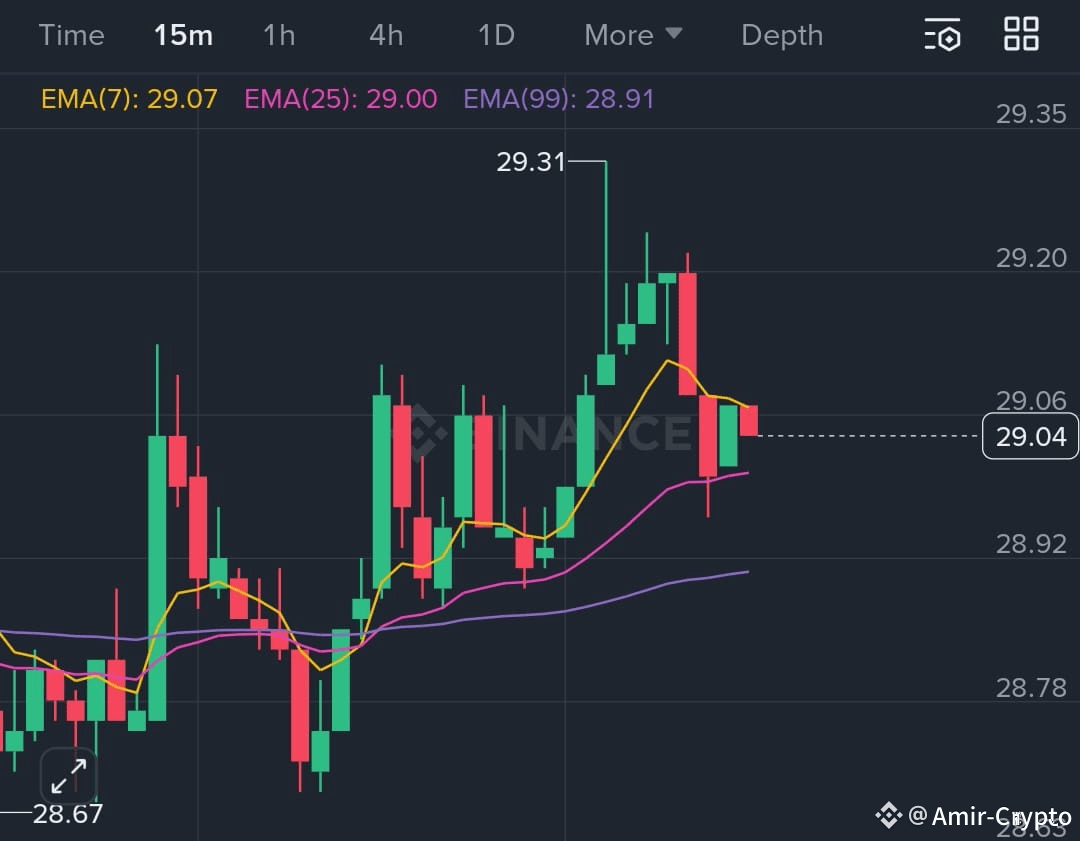This screenshot has width=1080, height=841.
Task: Select the 15m interval
Action: (183, 35)
